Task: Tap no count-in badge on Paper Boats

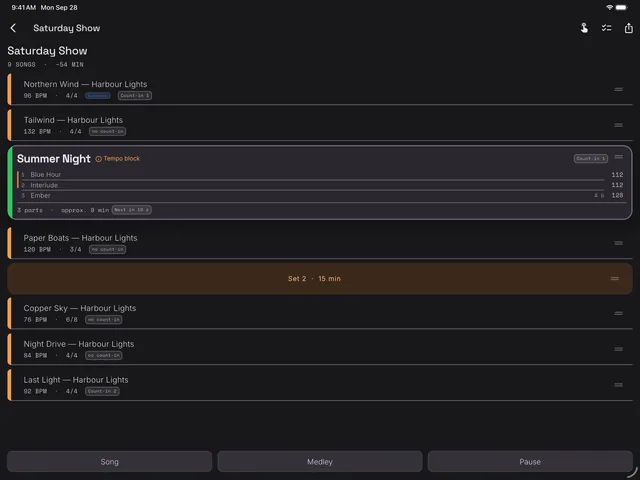Action: point(108,249)
